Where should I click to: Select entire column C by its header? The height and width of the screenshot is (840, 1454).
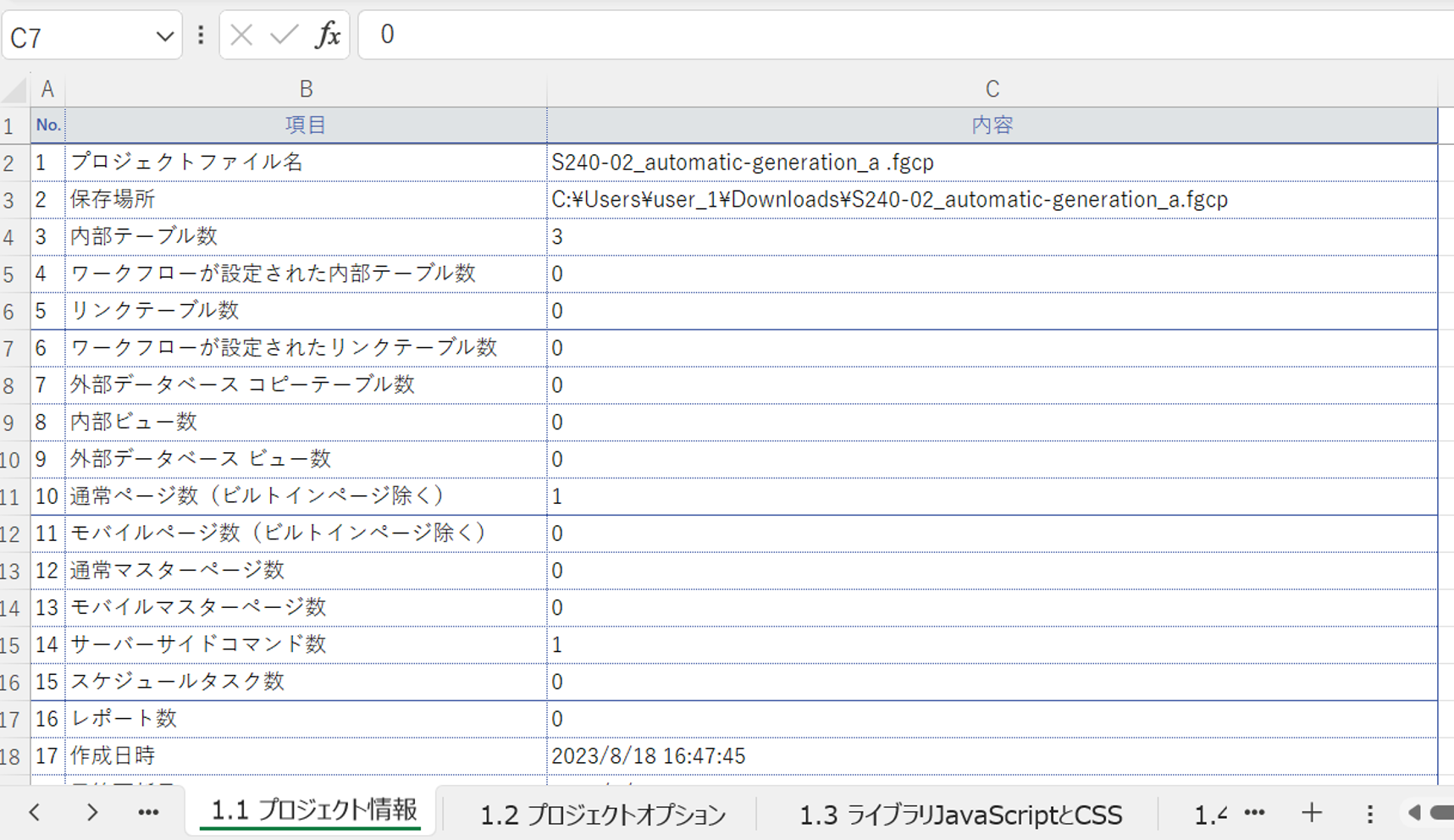(x=991, y=88)
